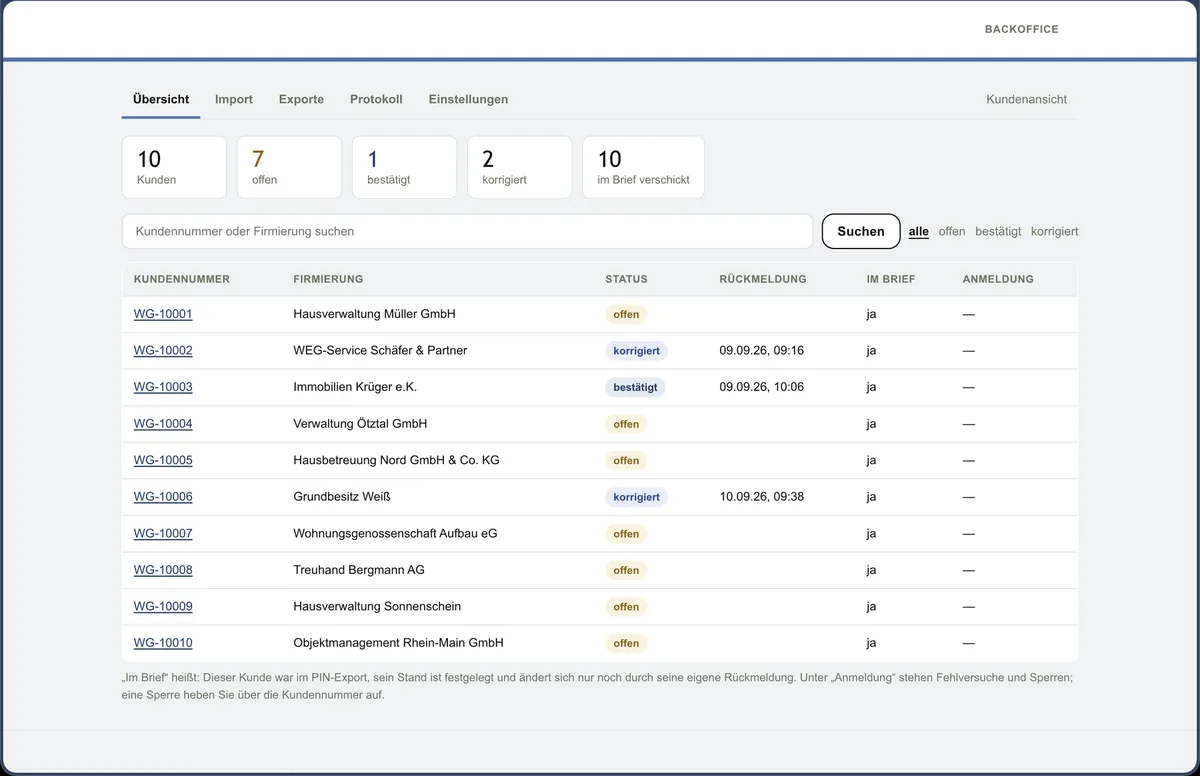Click 'Objektmanagement Rhein-Main GmbH' cell

(x=398, y=643)
